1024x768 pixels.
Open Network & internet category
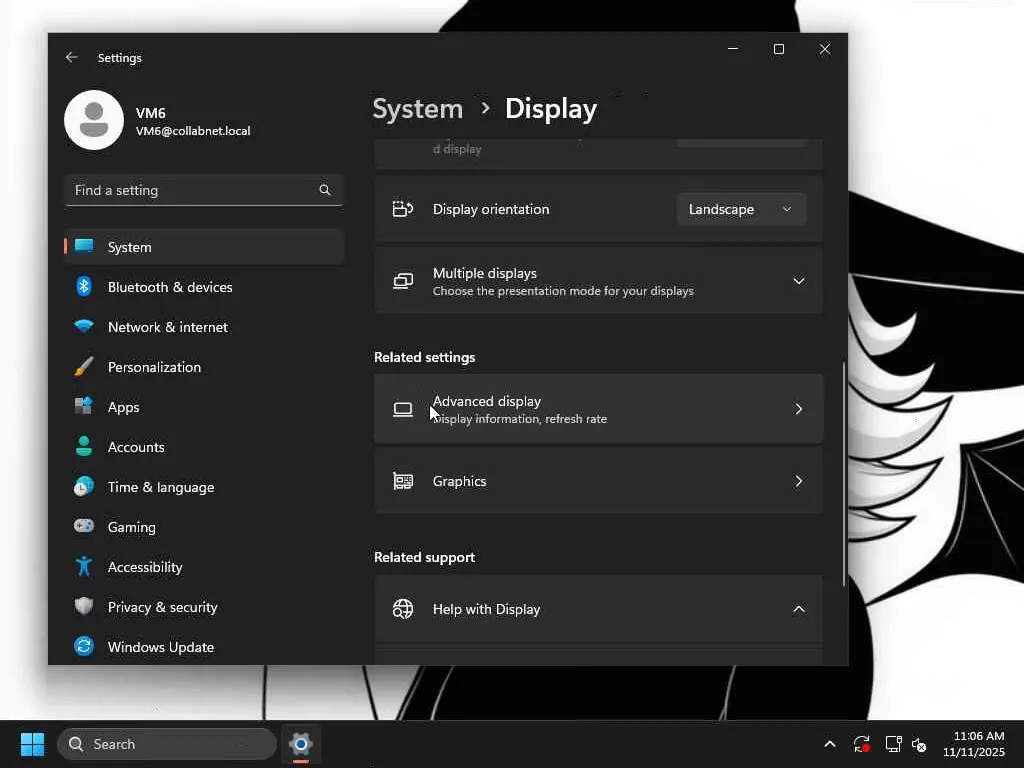[204, 327]
